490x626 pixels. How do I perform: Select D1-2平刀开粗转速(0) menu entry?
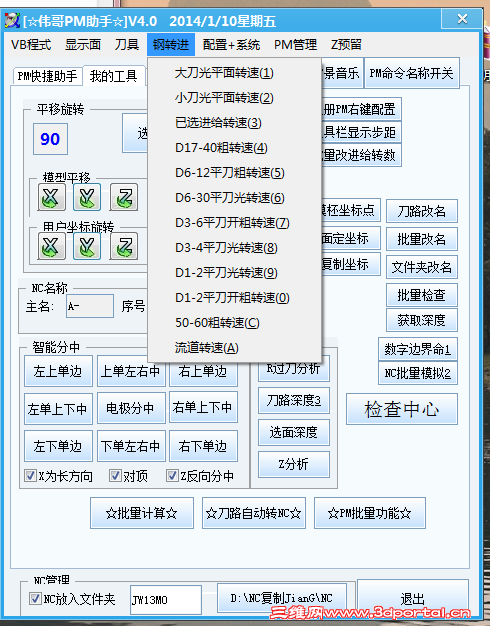click(x=234, y=298)
